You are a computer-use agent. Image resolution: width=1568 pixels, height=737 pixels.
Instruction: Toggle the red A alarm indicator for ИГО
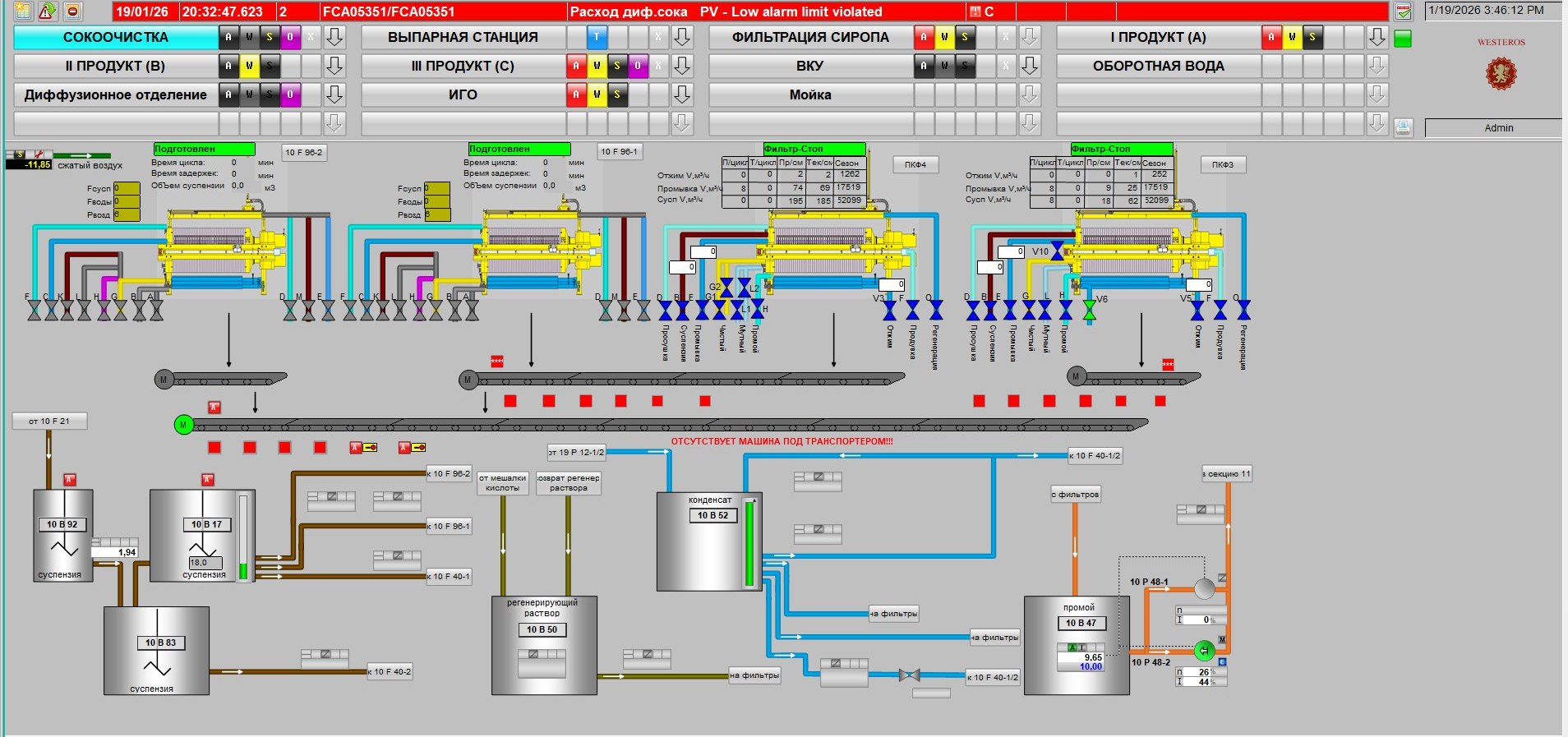[x=576, y=94]
